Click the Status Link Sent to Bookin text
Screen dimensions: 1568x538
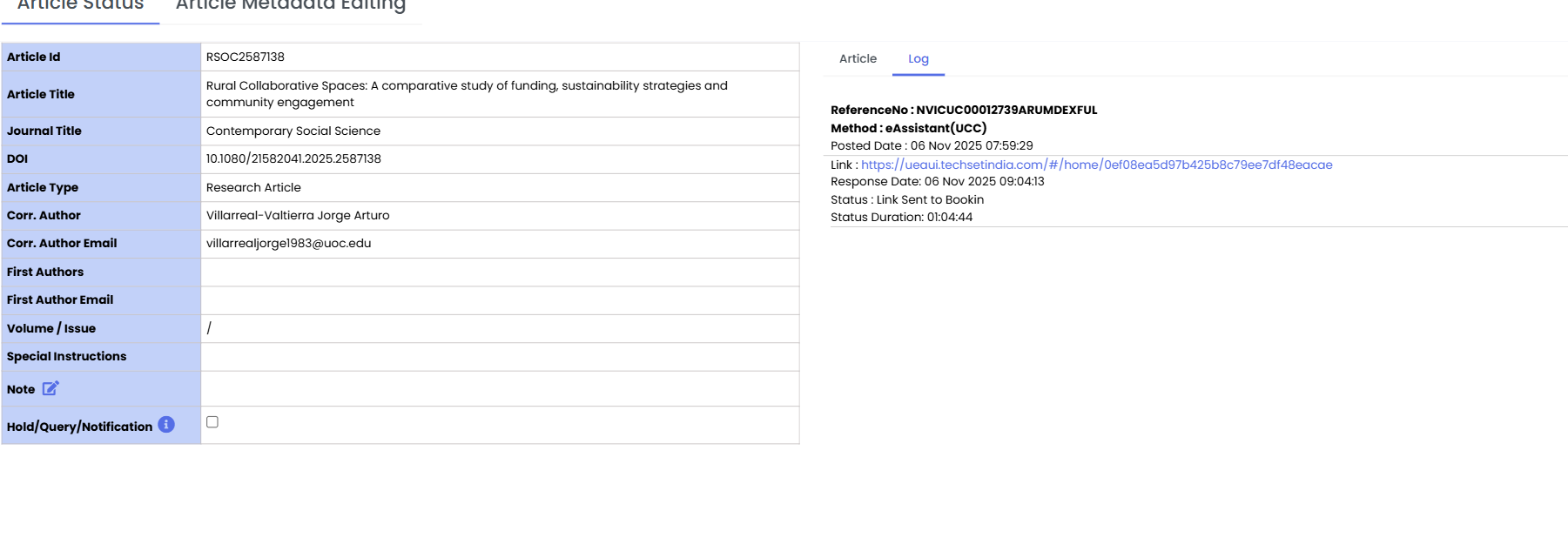(906, 199)
